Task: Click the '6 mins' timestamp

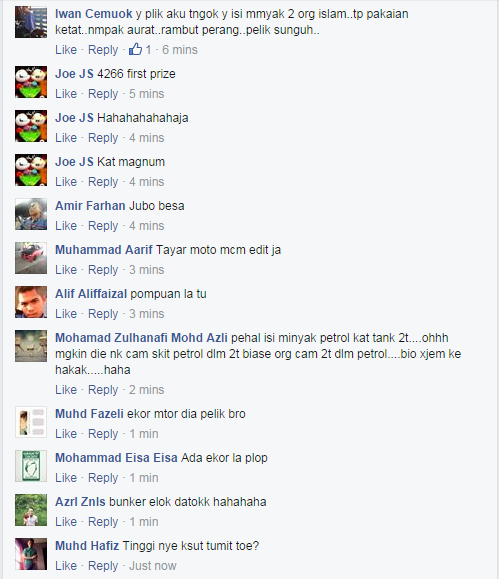Action: 180,49
